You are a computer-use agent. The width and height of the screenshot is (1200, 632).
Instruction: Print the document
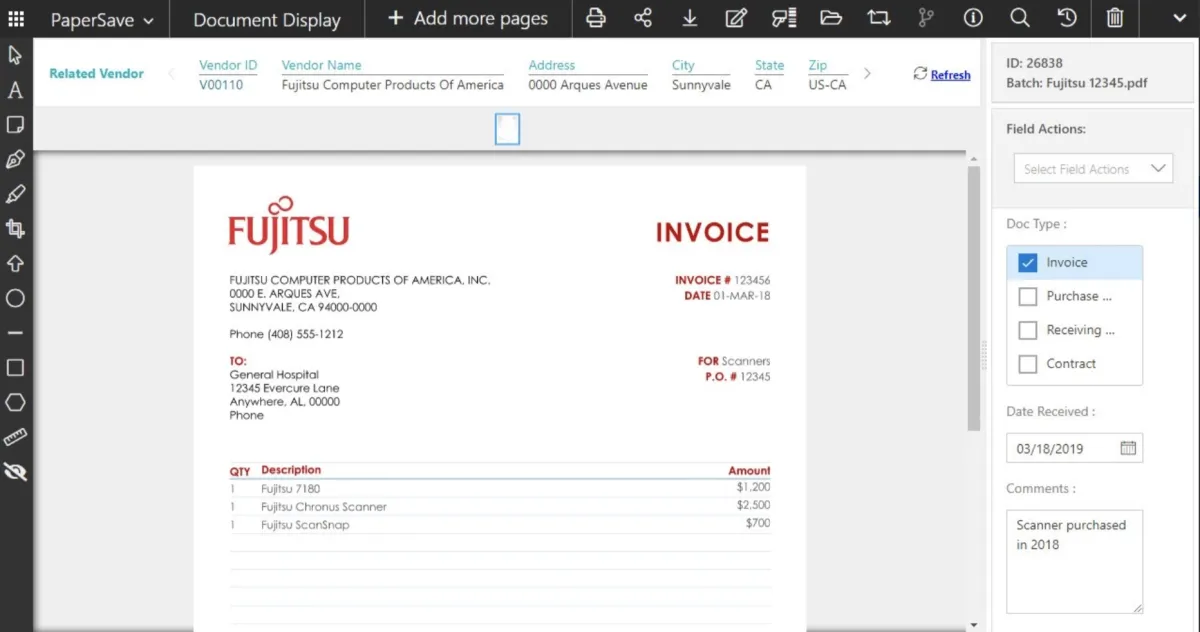tap(596, 18)
